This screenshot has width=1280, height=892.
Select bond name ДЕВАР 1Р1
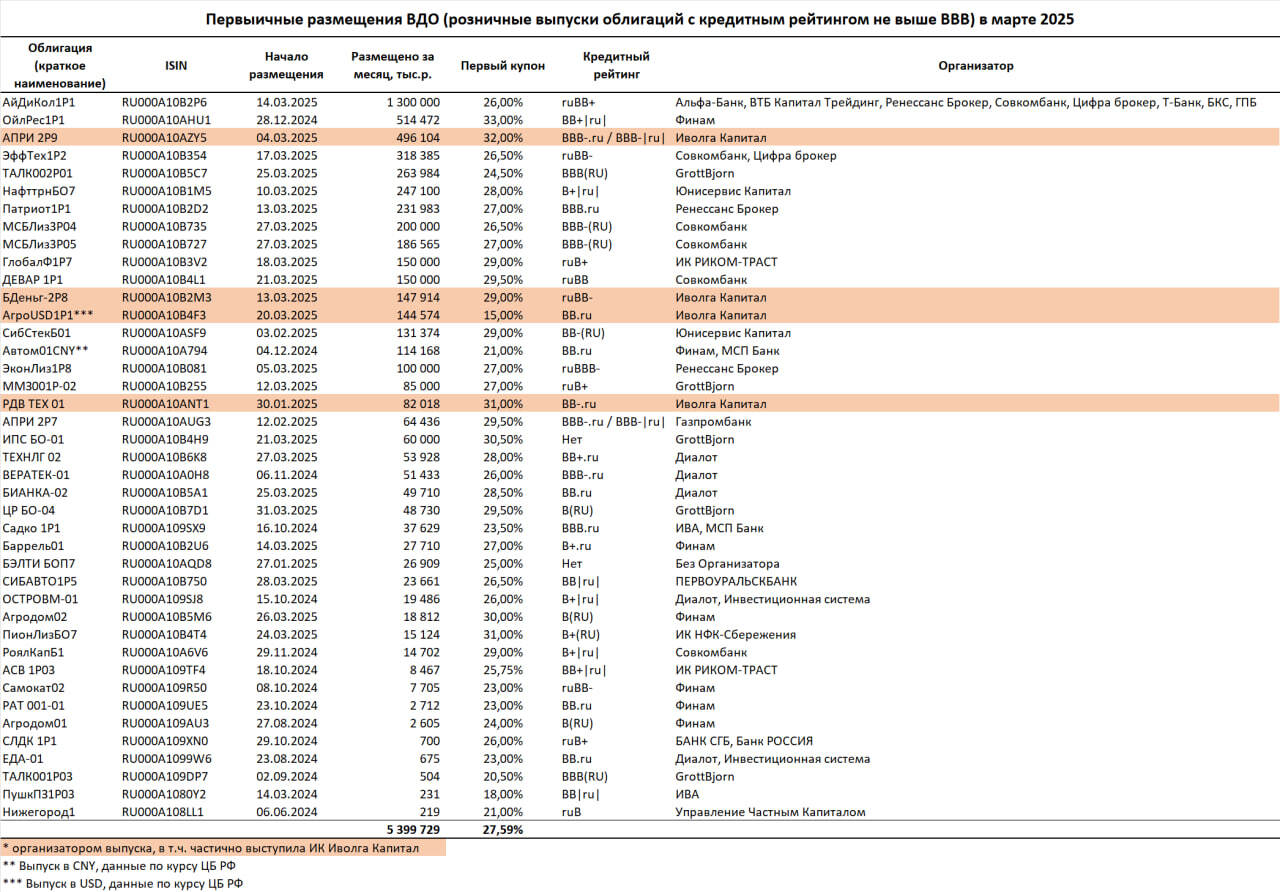point(35,280)
